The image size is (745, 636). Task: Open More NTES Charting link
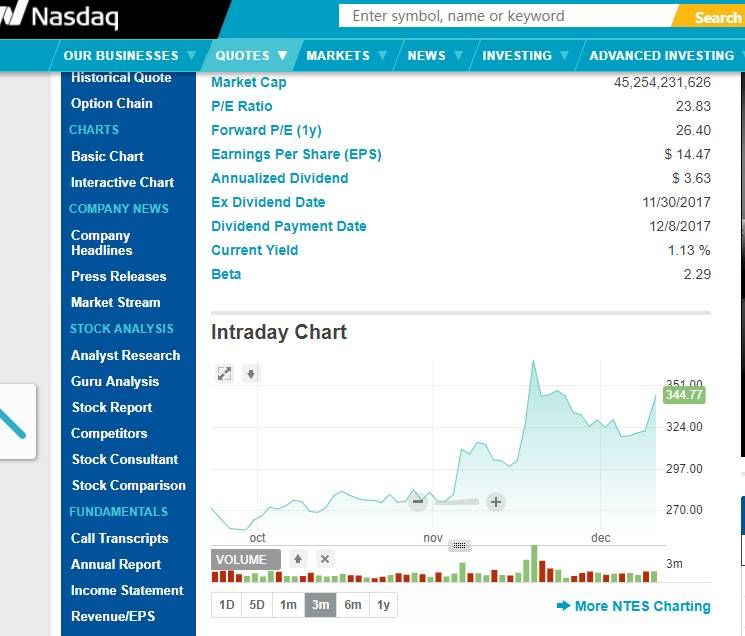pyautogui.click(x=642, y=606)
